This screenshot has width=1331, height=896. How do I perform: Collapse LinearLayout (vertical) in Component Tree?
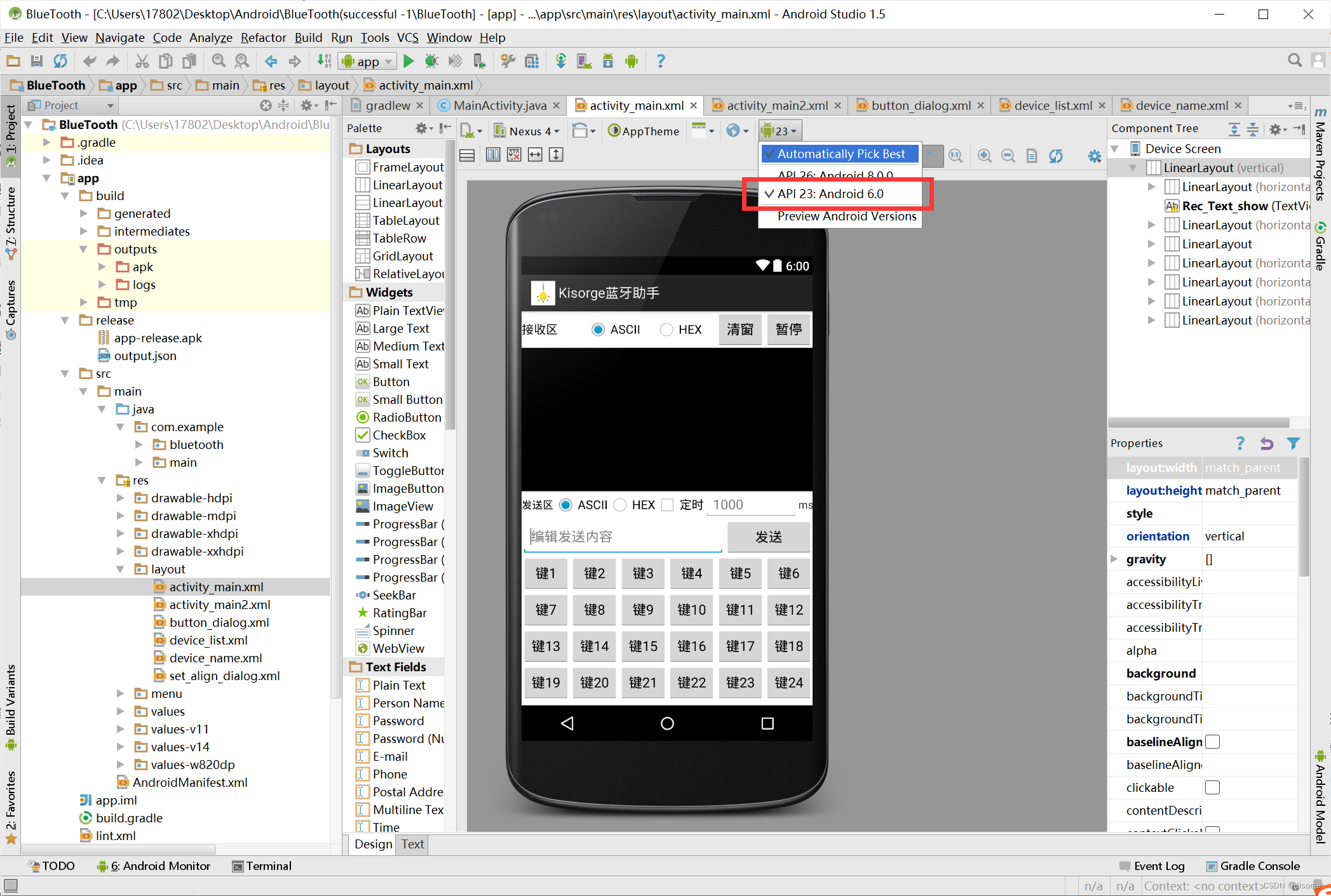1133,168
